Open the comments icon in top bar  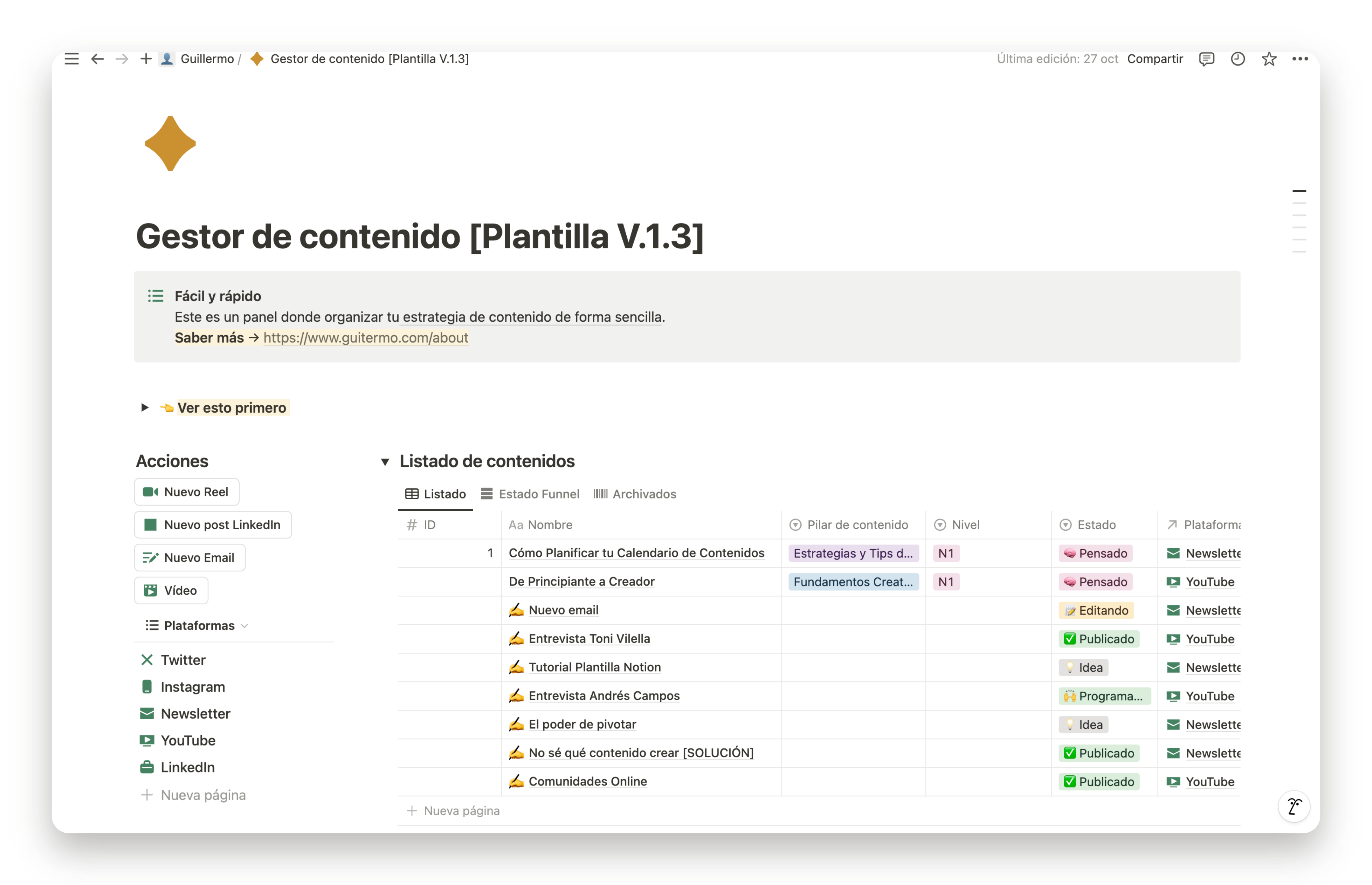pos(1206,59)
